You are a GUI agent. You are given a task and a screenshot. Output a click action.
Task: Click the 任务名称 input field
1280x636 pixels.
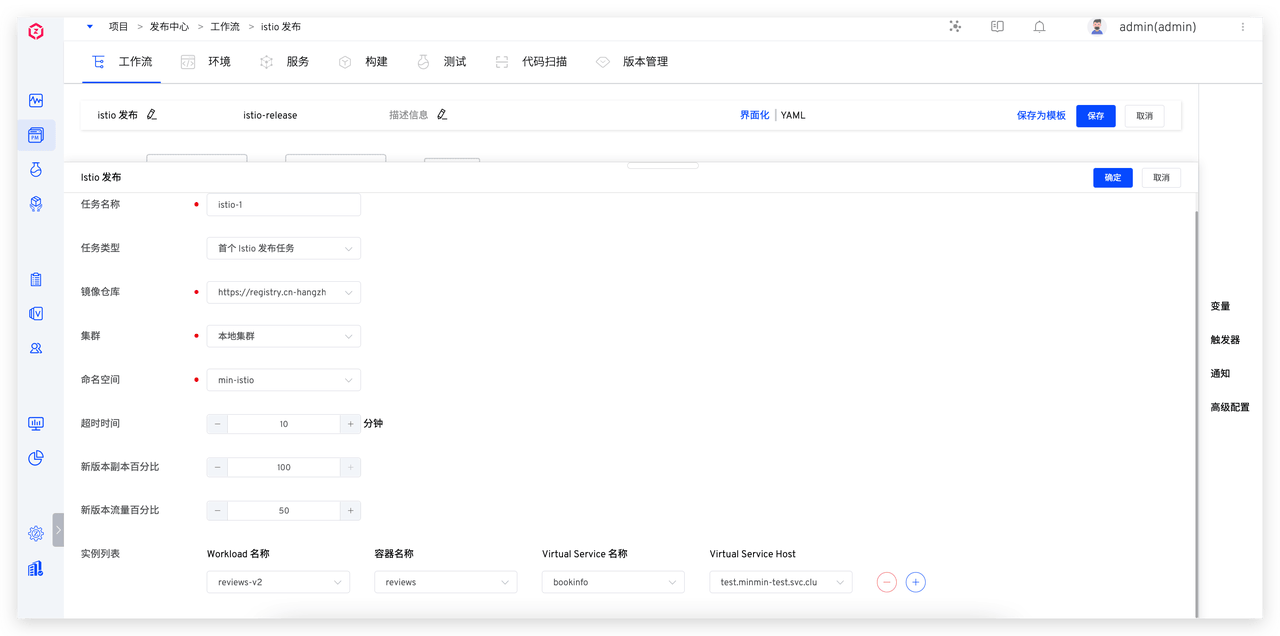click(x=283, y=205)
